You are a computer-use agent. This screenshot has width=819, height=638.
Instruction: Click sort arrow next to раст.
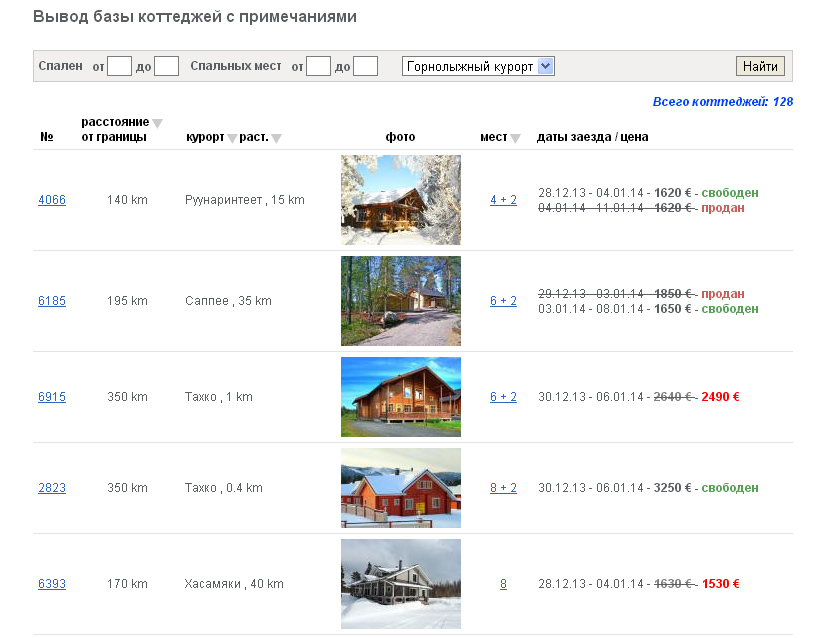pyautogui.click(x=277, y=138)
